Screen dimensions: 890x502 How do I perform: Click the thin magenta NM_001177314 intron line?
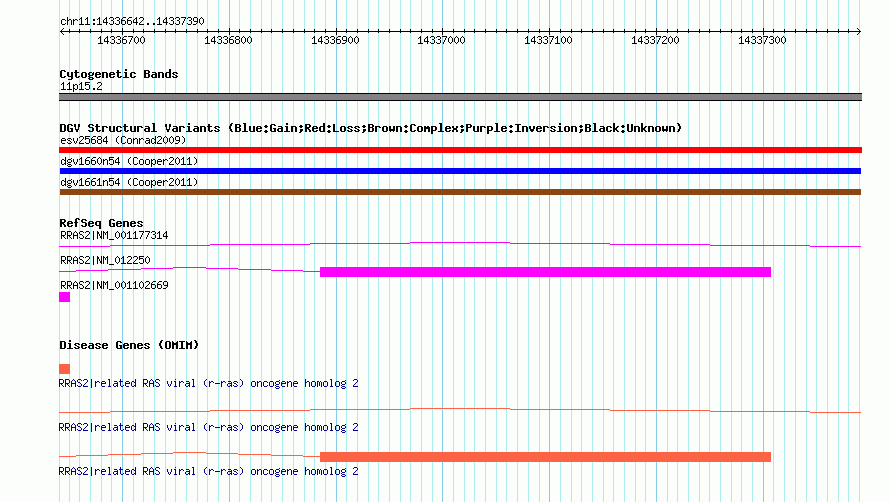(x=460, y=245)
